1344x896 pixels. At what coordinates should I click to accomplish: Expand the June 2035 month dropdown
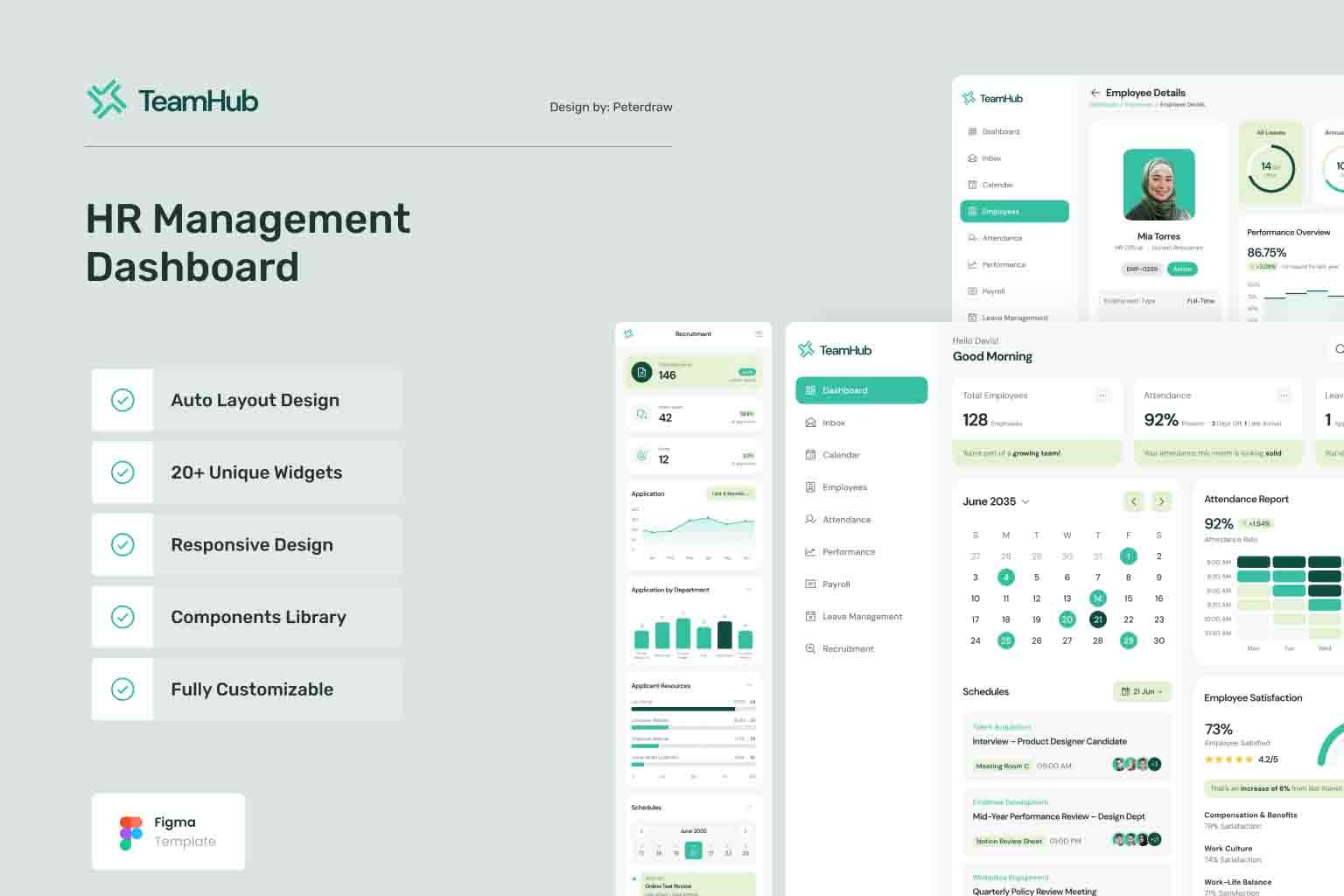click(1025, 501)
